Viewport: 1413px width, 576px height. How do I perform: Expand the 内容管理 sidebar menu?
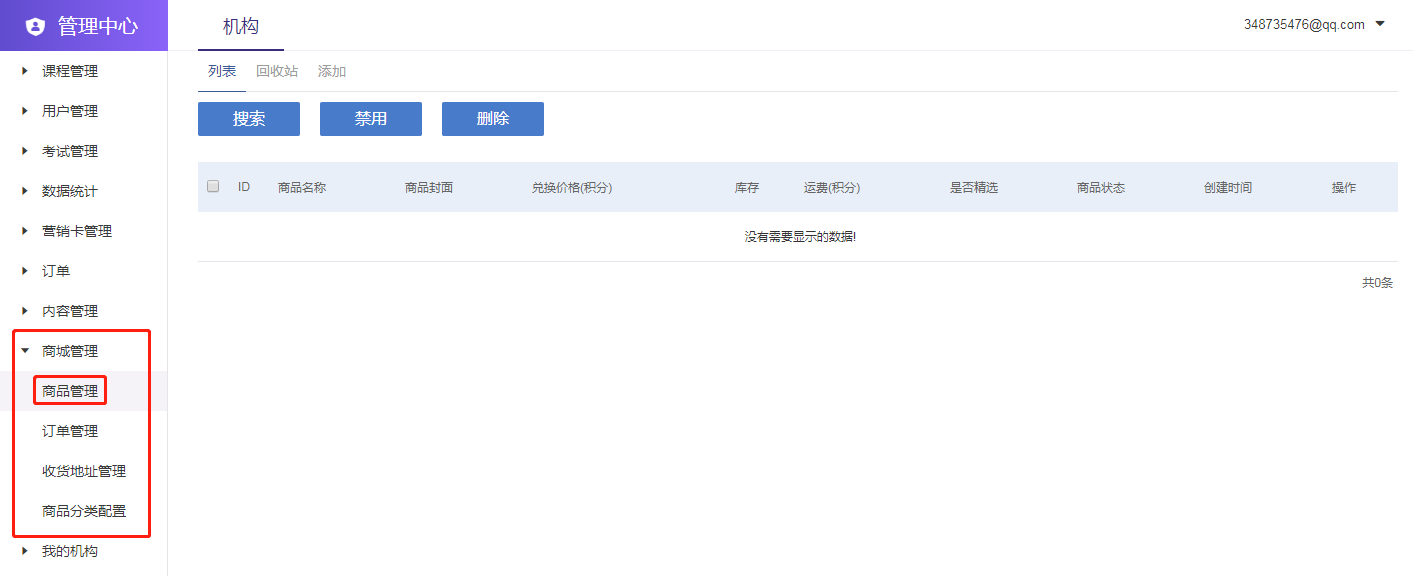69,311
